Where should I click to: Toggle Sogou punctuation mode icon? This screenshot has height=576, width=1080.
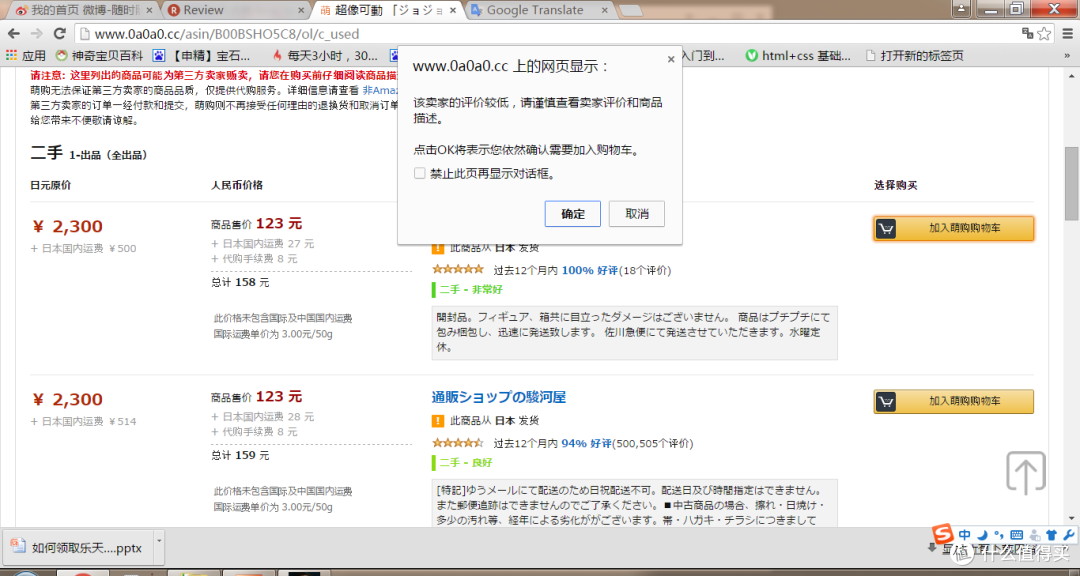[999, 535]
